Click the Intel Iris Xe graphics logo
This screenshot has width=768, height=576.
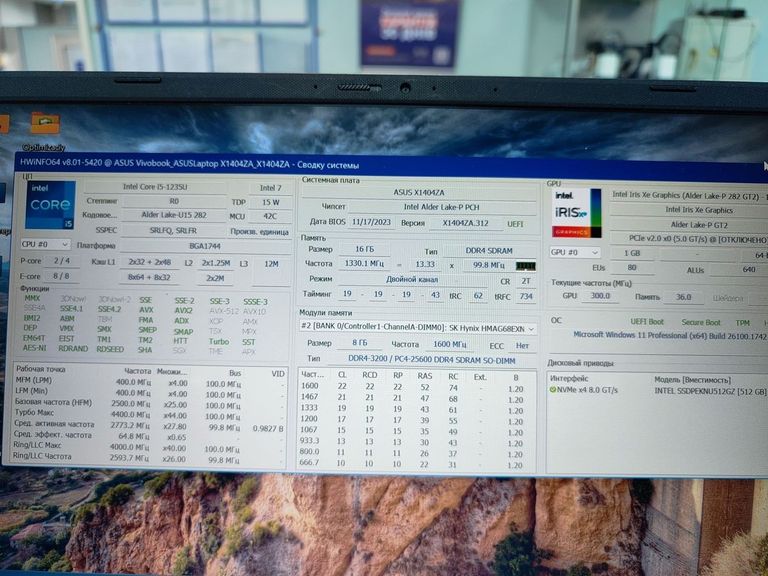578,213
